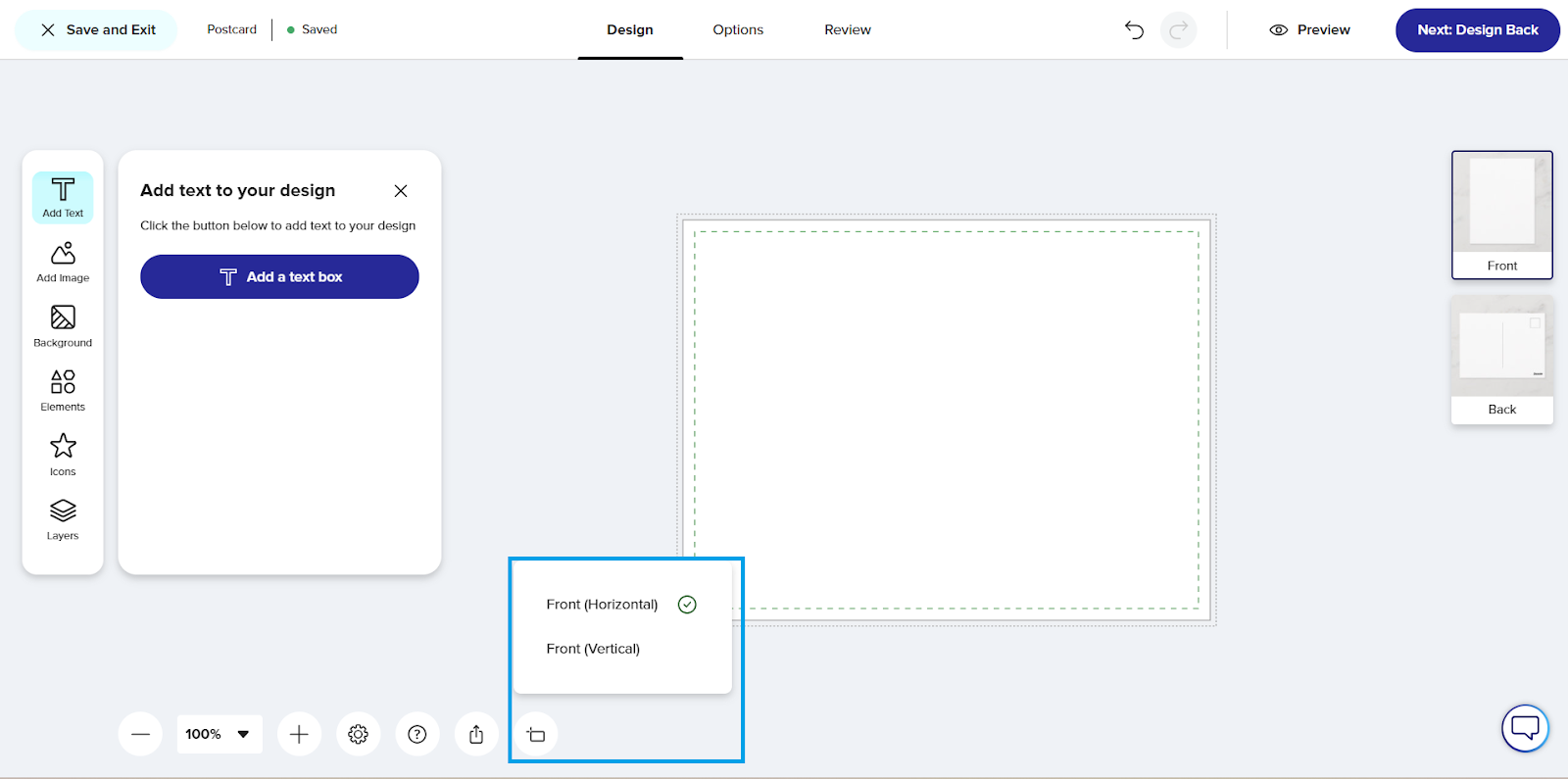Image resolution: width=1568 pixels, height=779 pixels.
Task: Select the Add Text tool
Action: pyautogui.click(x=63, y=197)
